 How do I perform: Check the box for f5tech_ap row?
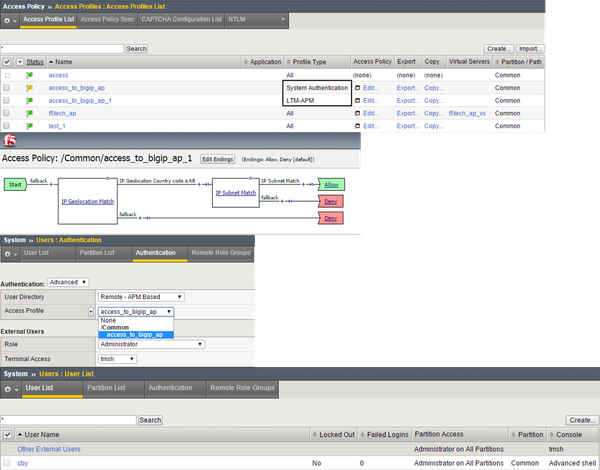pyautogui.click(x=6, y=113)
